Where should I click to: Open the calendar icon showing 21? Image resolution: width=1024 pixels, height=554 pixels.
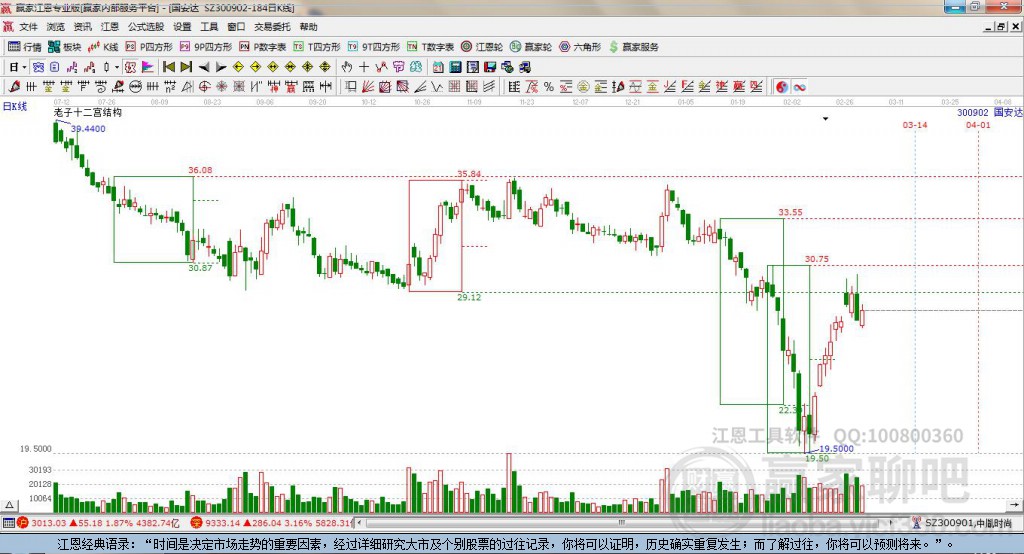[438, 67]
